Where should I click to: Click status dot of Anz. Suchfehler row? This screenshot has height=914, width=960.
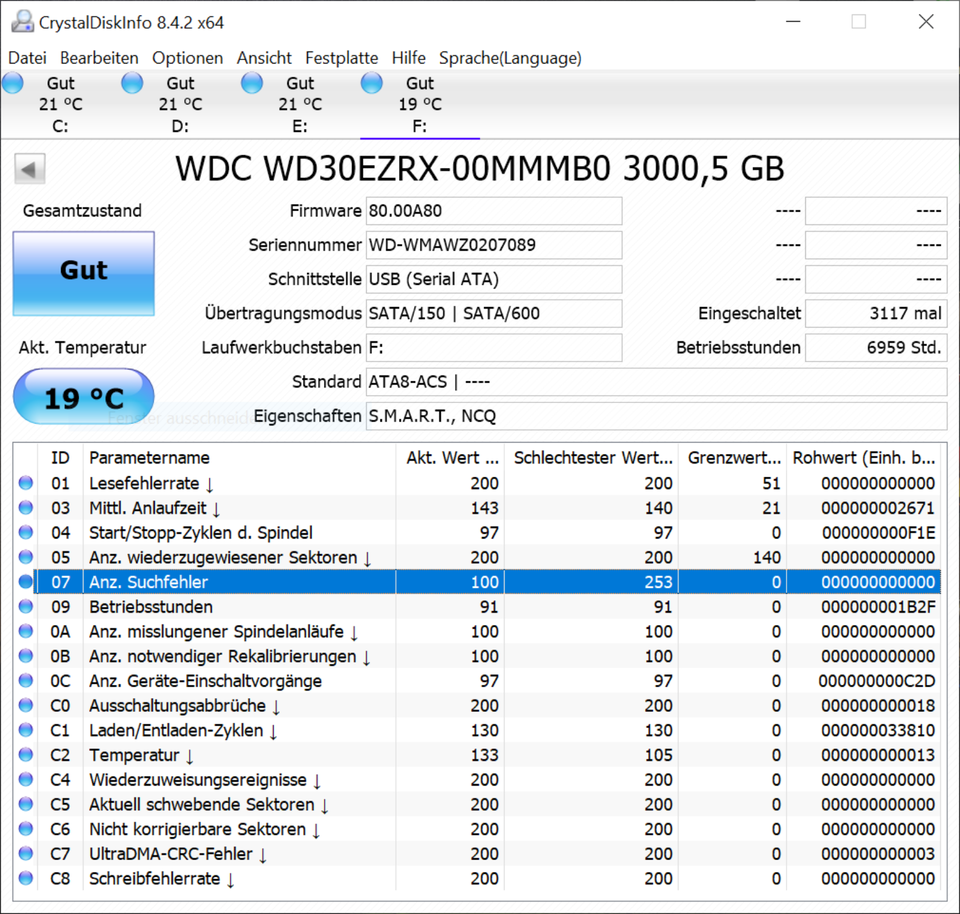click(26, 582)
